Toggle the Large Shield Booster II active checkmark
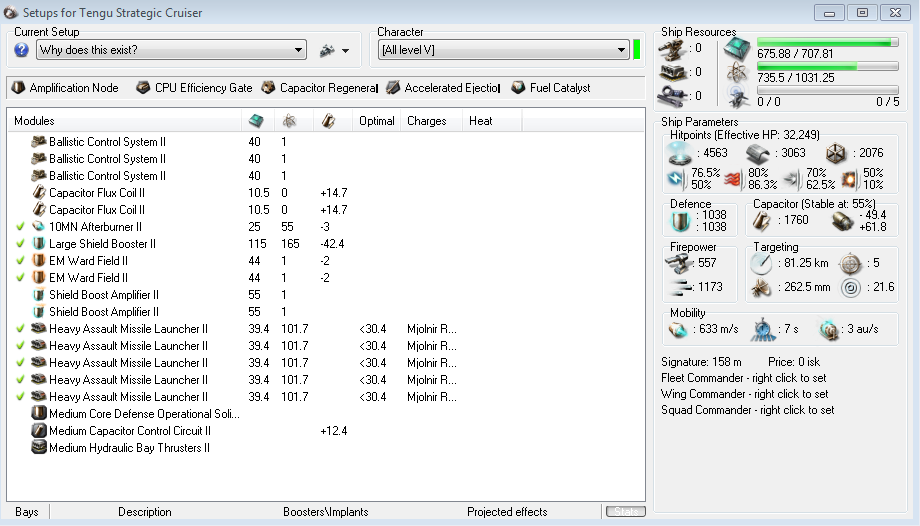 (21, 244)
